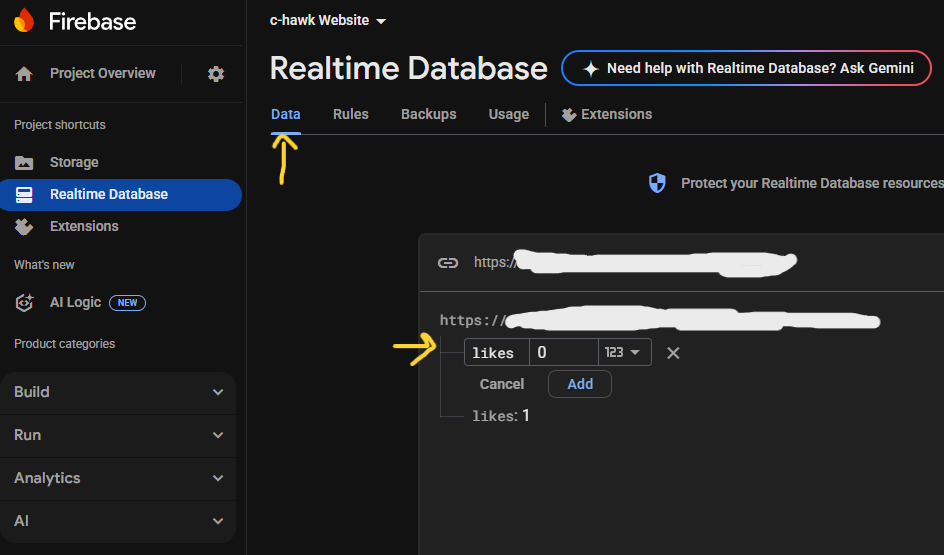The height and width of the screenshot is (555, 944).
Task: Expand the Build category
Action: coord(118,392)
